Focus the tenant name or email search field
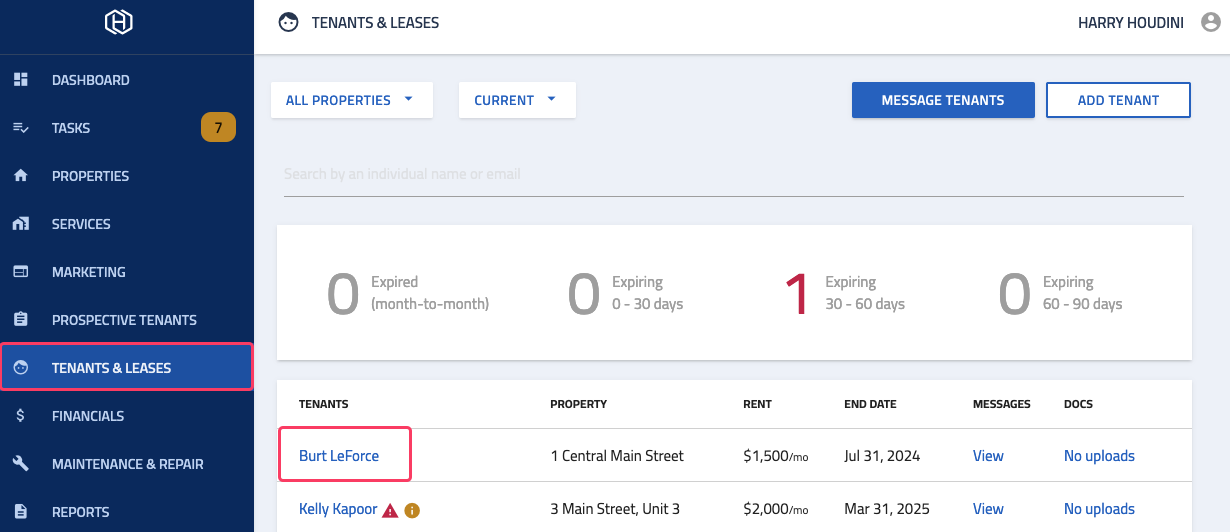 pyautogui.click(x=734, y=174)
